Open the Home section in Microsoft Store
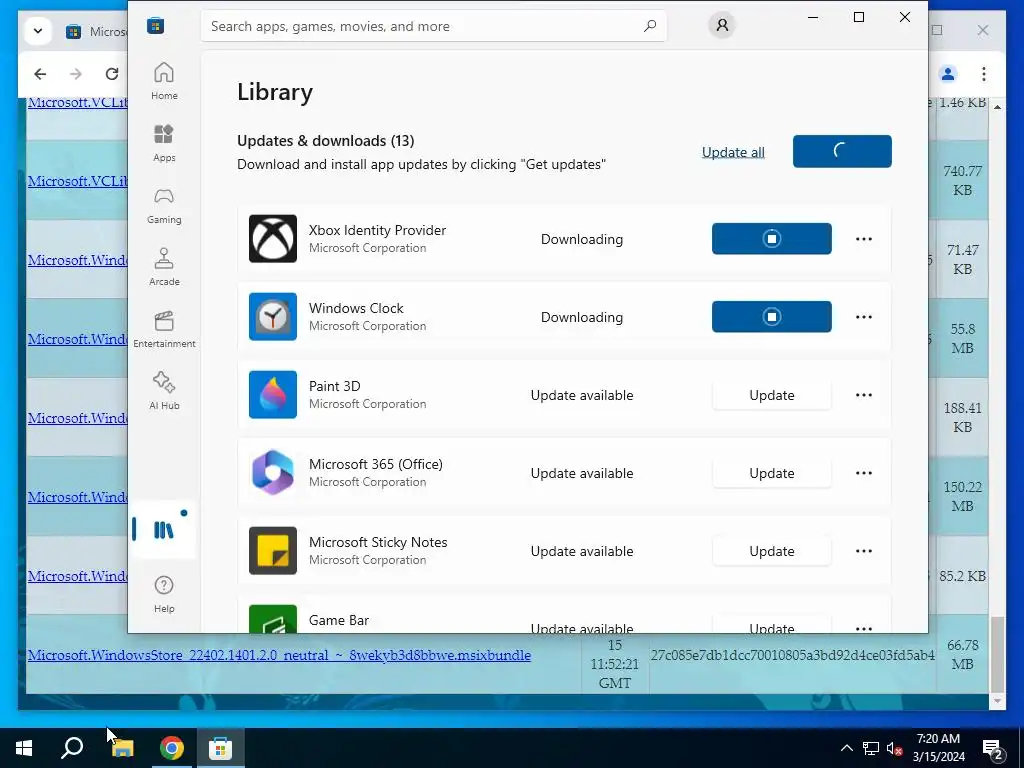Screen dimensions: 1024x768 point(164,81)
